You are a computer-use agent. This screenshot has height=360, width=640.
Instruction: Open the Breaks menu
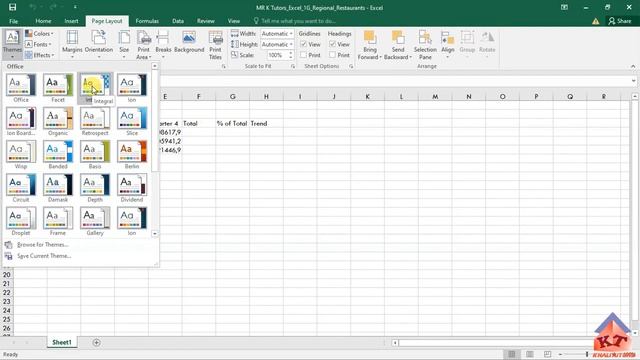[x=163, y=44]
